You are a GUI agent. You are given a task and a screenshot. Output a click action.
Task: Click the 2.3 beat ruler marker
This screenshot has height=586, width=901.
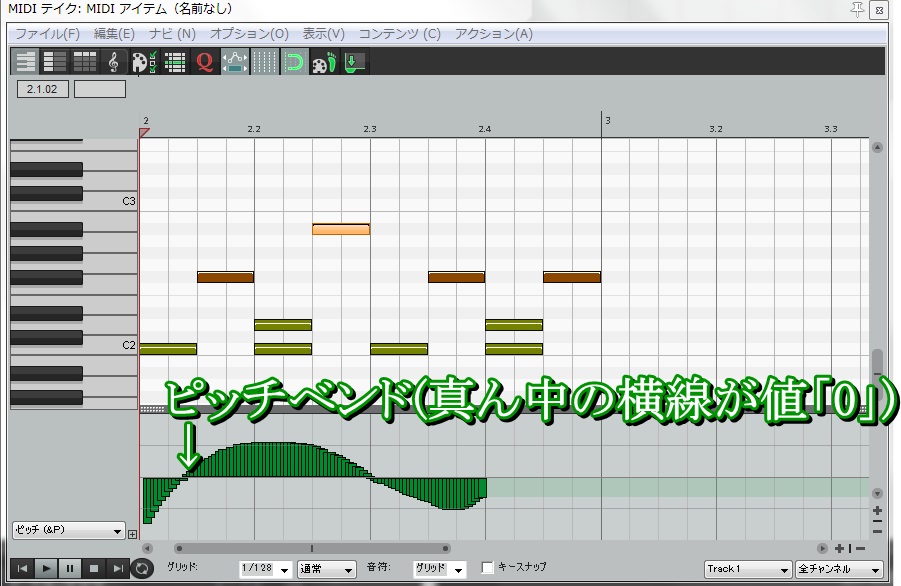[370, 129]
